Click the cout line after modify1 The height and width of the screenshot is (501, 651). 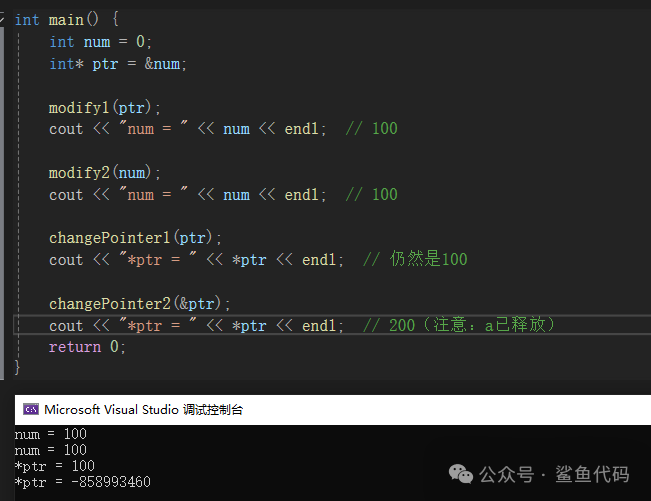click(x=188, y=129)
